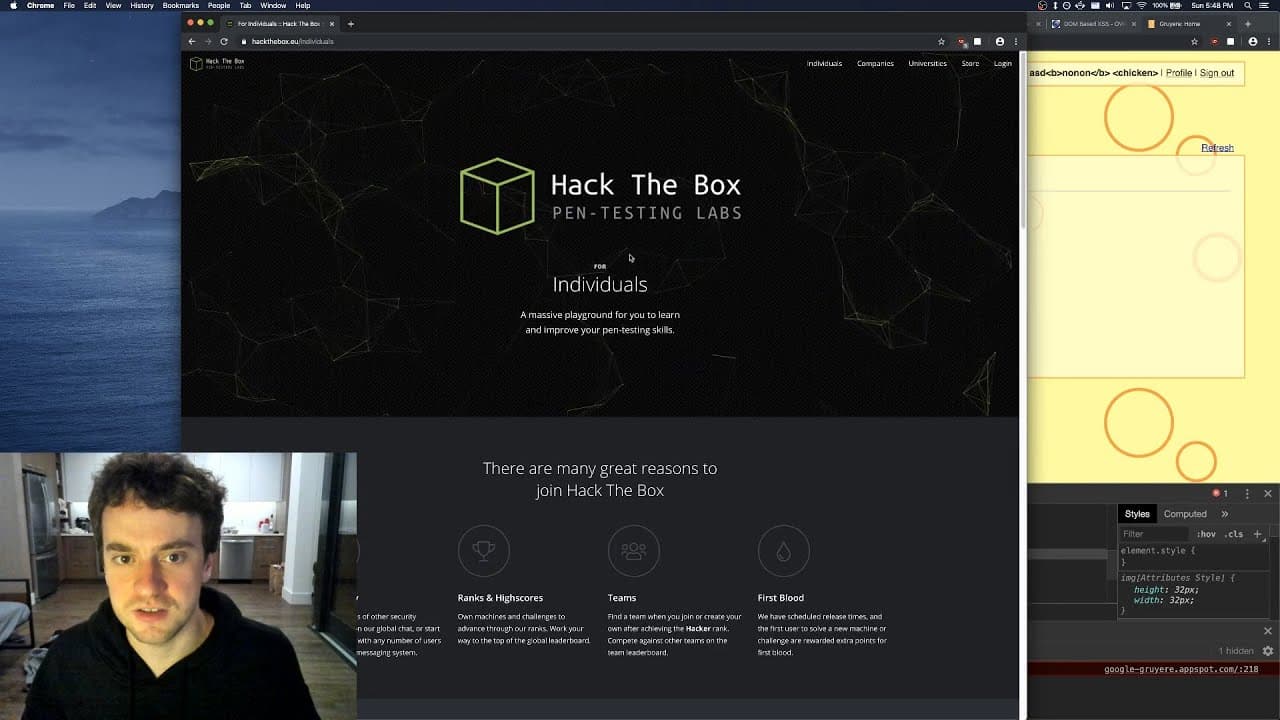Open Spotlight search in the macOS menu bar
This screenshot has width=1280, height=720.
pyautogui.click(x=1248, y=5)
